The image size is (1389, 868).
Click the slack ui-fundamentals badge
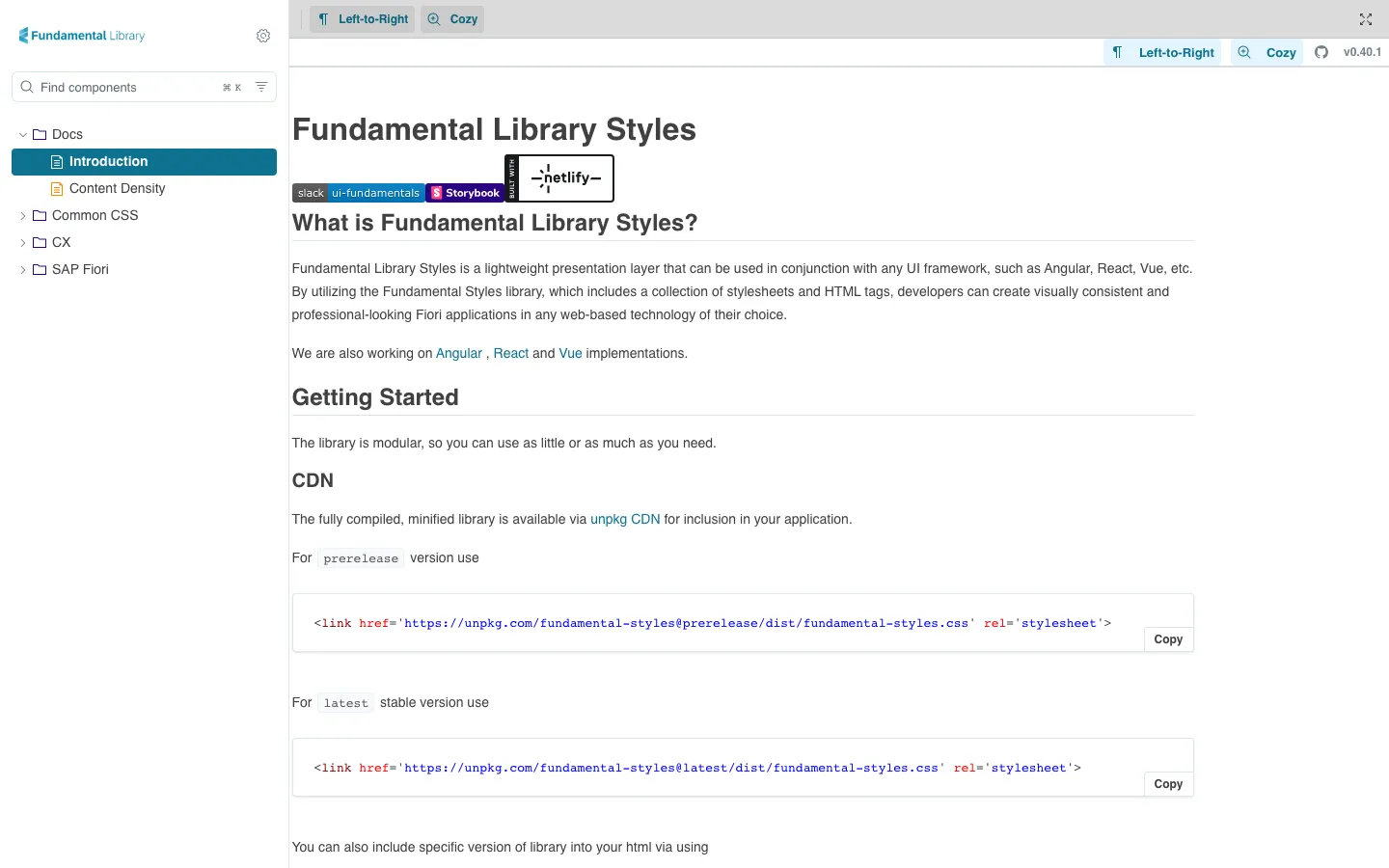pos(358,193)
